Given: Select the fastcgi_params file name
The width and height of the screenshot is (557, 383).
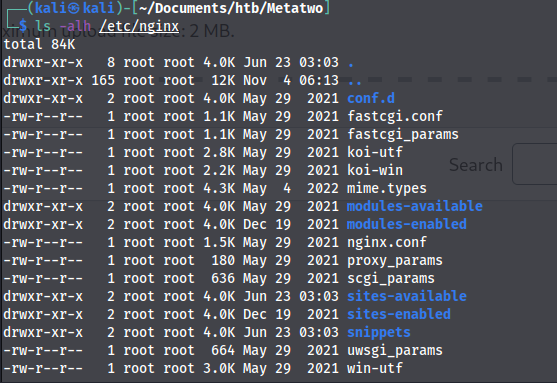Looking at the screenshot, I should [403, 135].
